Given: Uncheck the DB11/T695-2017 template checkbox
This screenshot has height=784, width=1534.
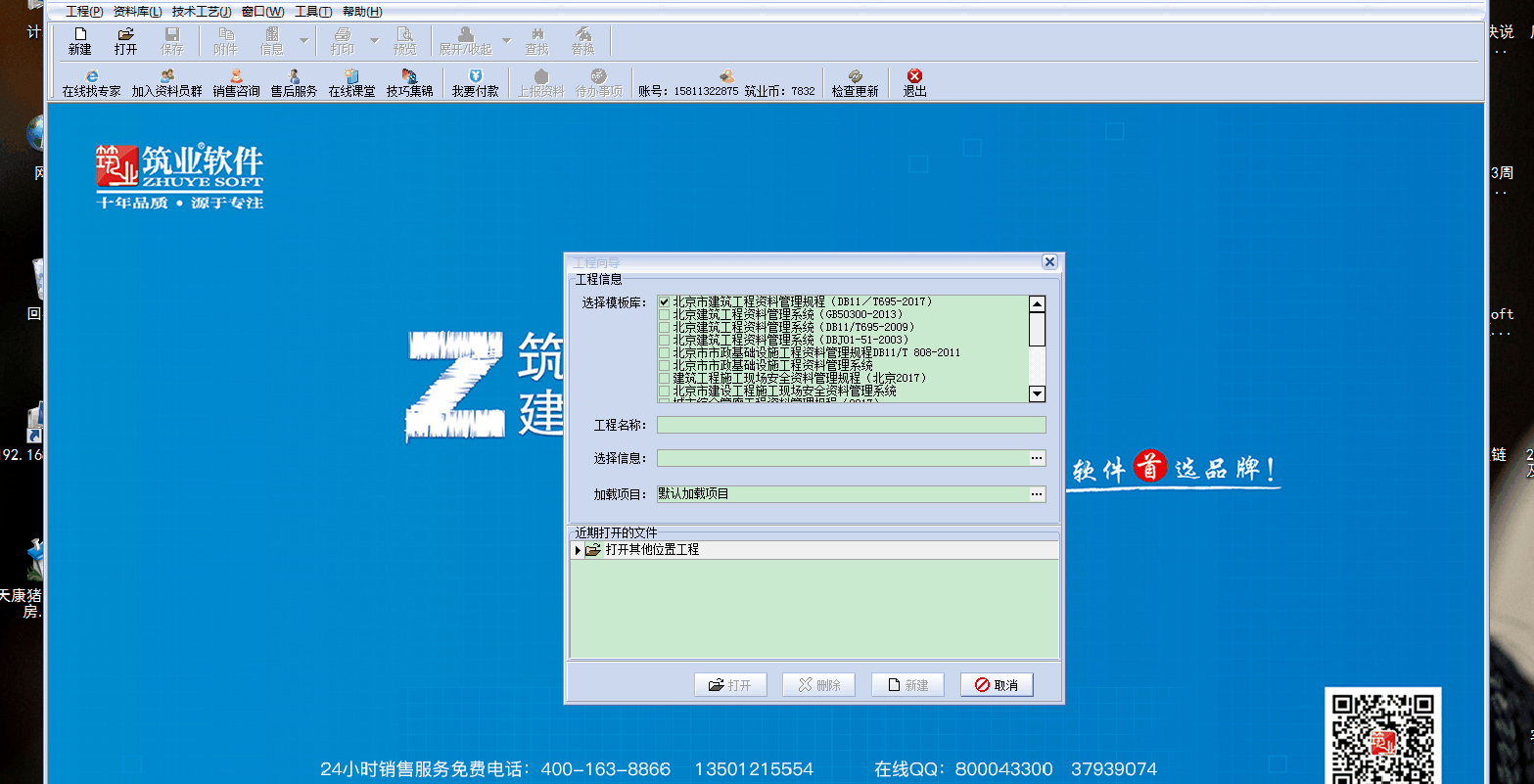Looking at the screenshot, I should click(x=665, y=302).
